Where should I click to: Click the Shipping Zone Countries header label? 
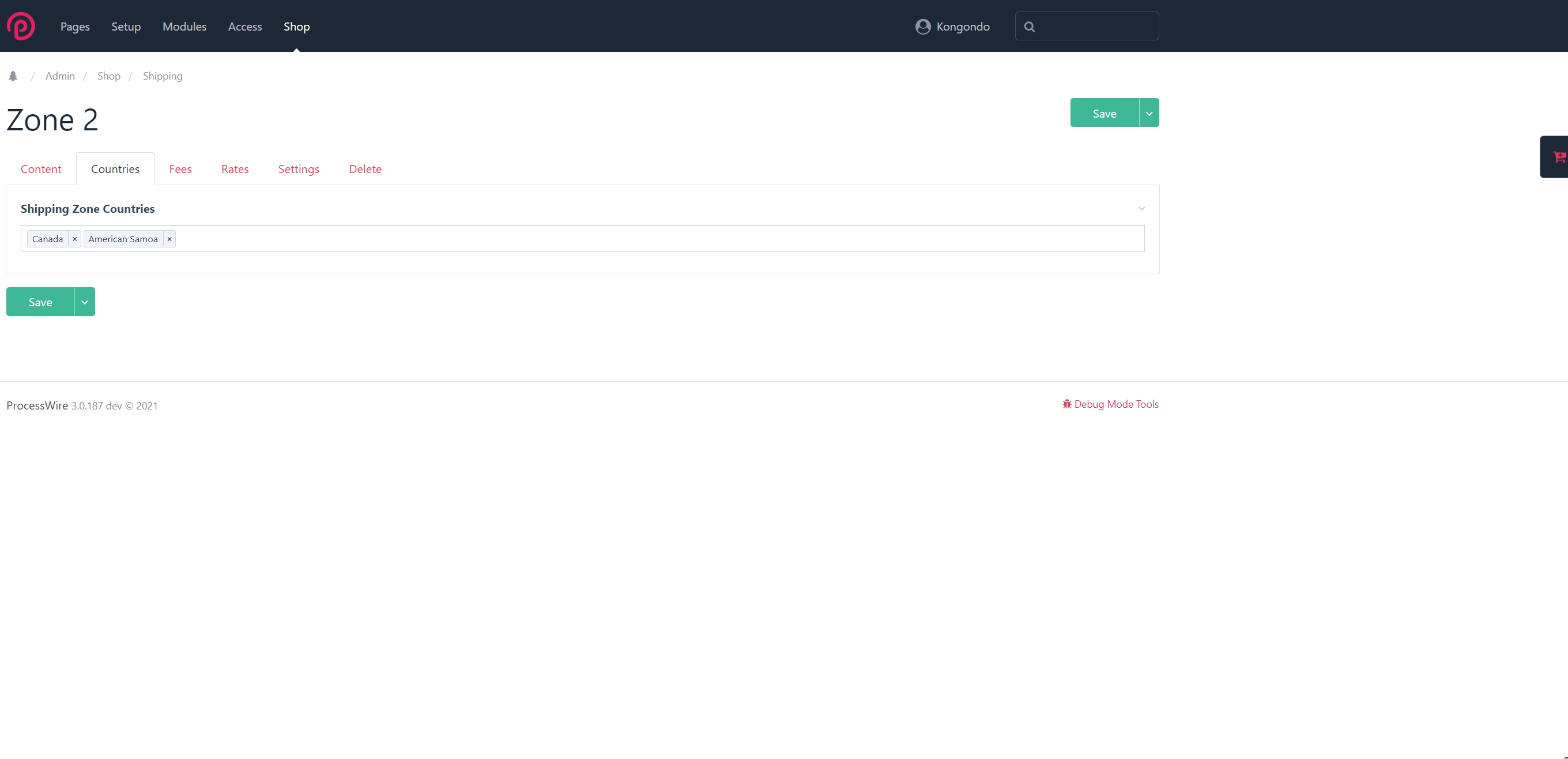(x=88, y=208)
